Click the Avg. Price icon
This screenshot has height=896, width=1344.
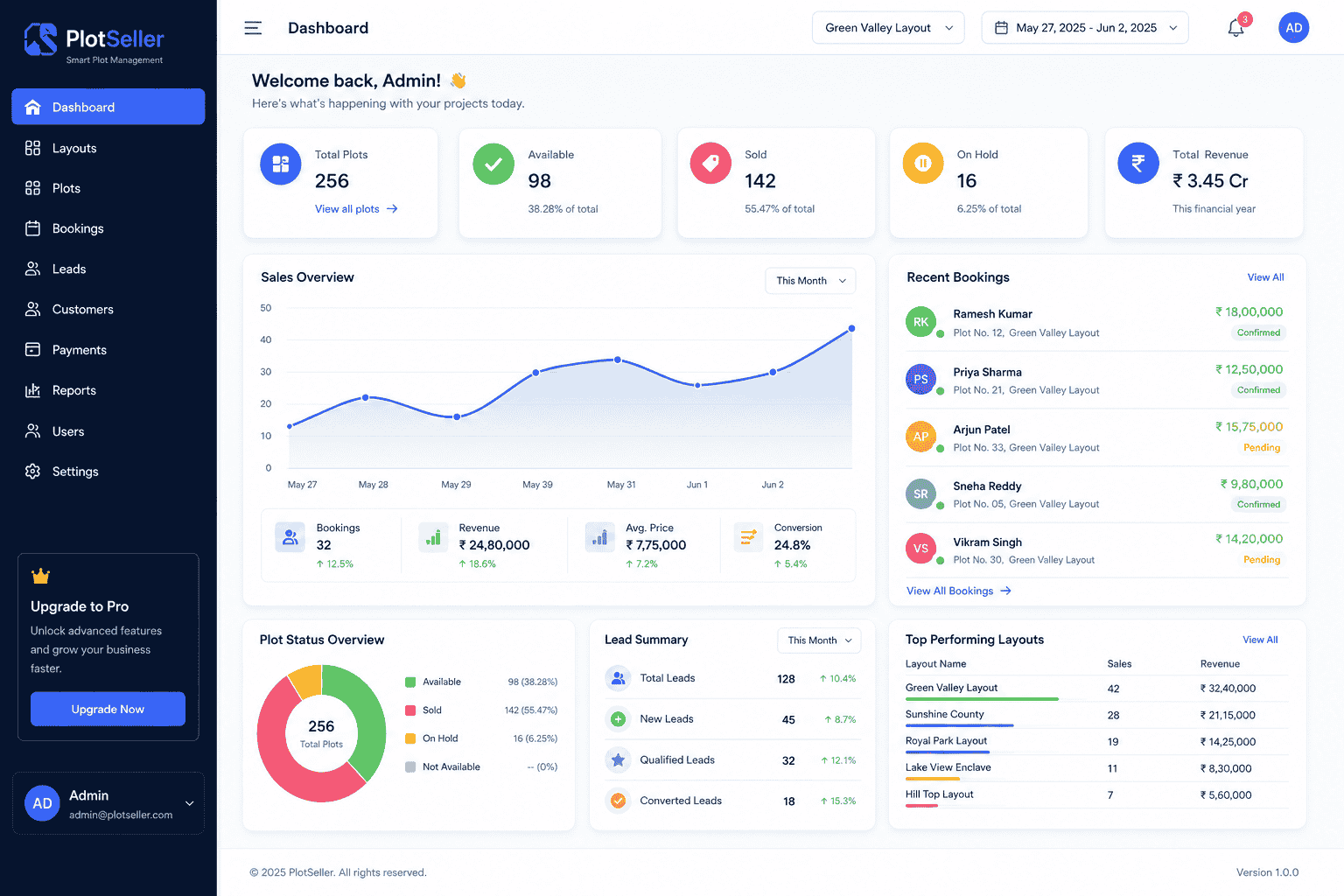click(x=599, y=537)
